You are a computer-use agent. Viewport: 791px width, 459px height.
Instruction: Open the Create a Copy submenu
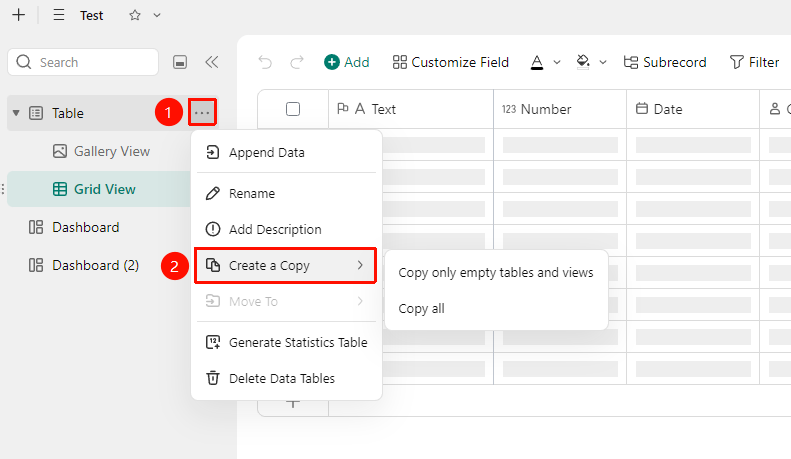click(x=286, y=265)
